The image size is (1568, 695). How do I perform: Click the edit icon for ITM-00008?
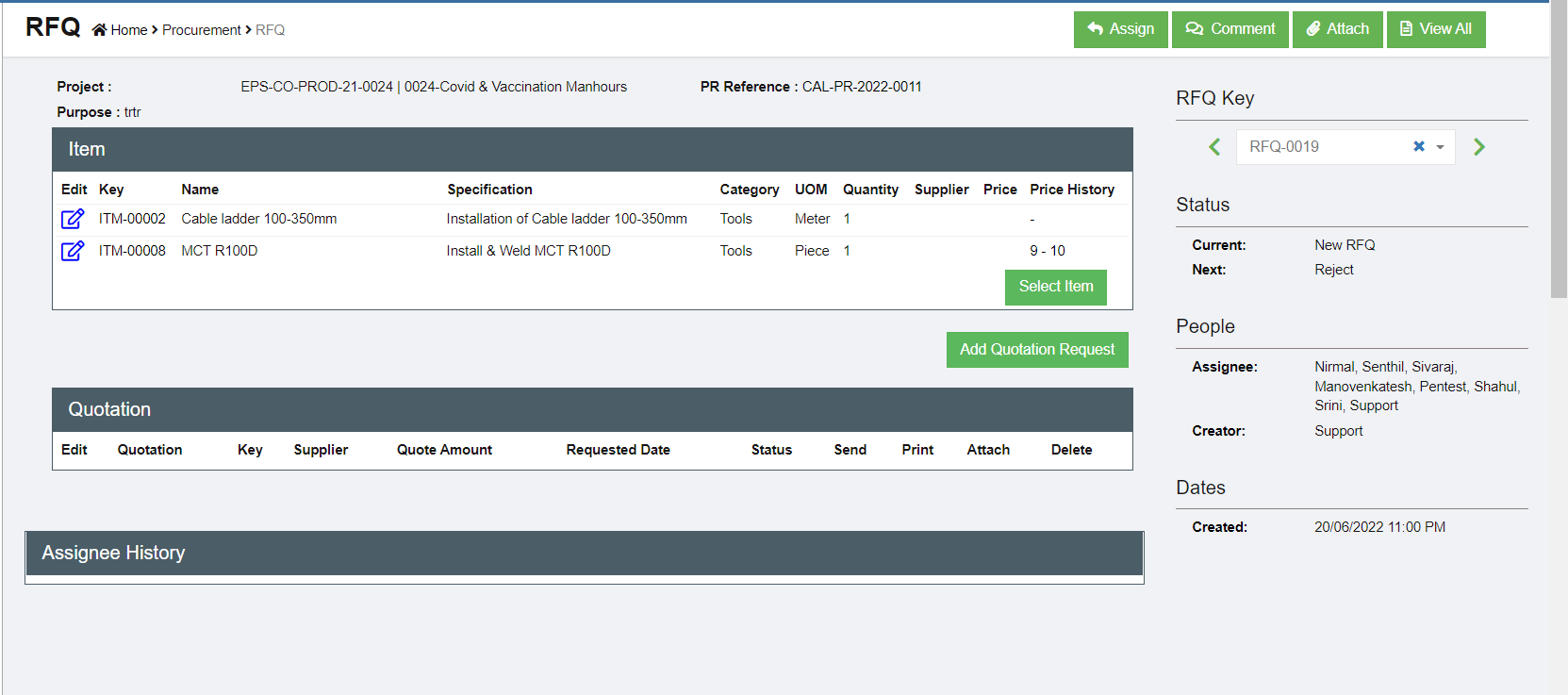(x=73, y=251)
